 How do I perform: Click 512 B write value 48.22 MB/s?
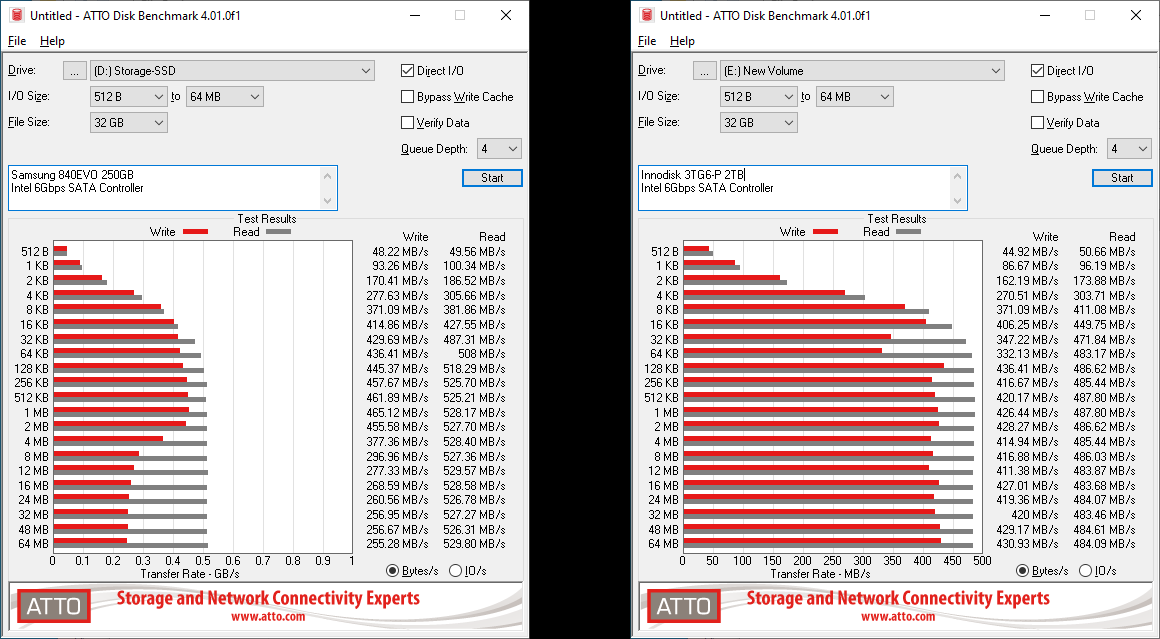coord(400,251)
